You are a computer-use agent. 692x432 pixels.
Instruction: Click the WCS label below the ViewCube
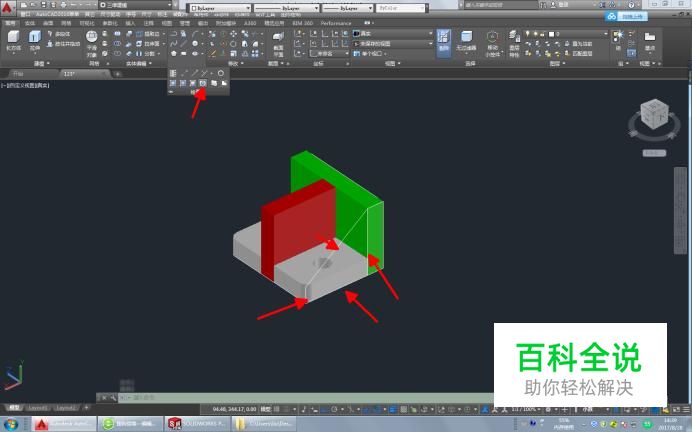click(x=654, y=153)
